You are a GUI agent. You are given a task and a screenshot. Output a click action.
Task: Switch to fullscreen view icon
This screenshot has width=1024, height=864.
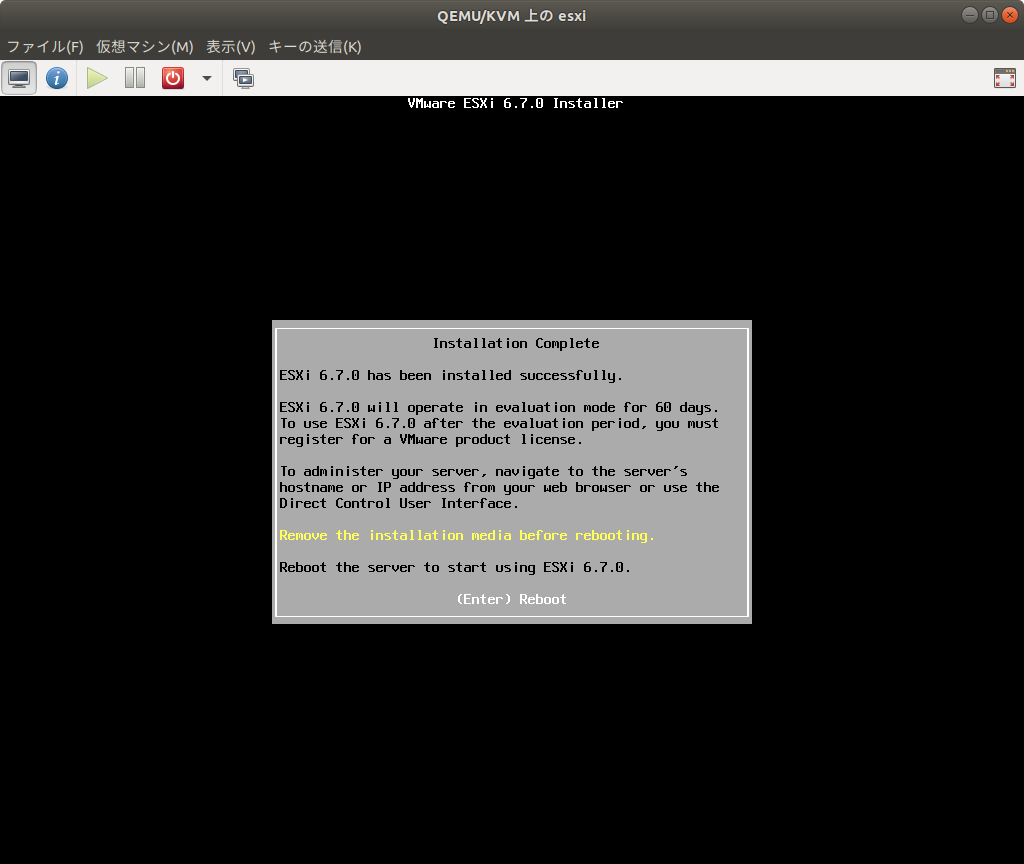[1004, 78]
